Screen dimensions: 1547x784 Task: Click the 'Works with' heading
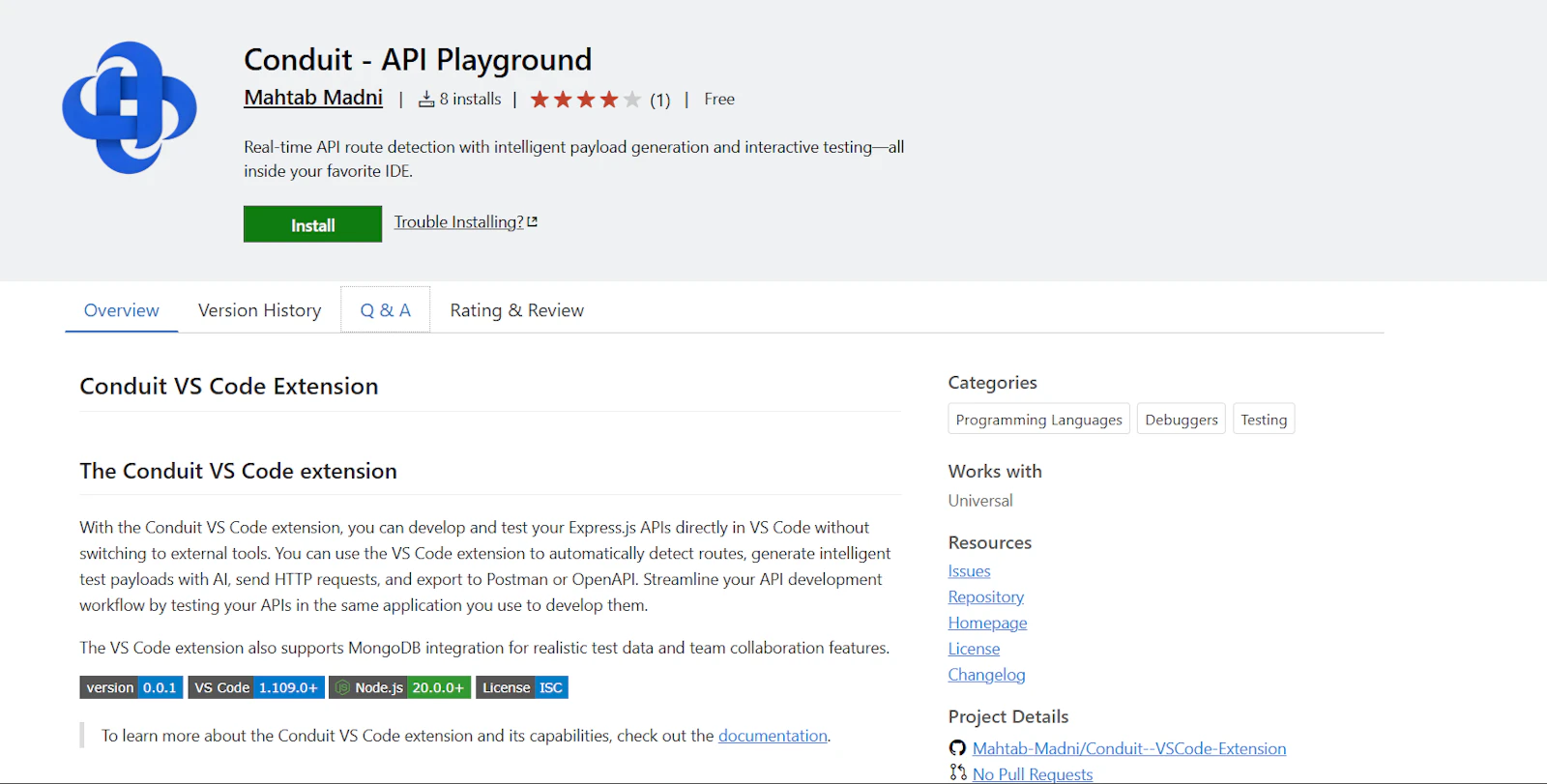click(x=995, y=472)
